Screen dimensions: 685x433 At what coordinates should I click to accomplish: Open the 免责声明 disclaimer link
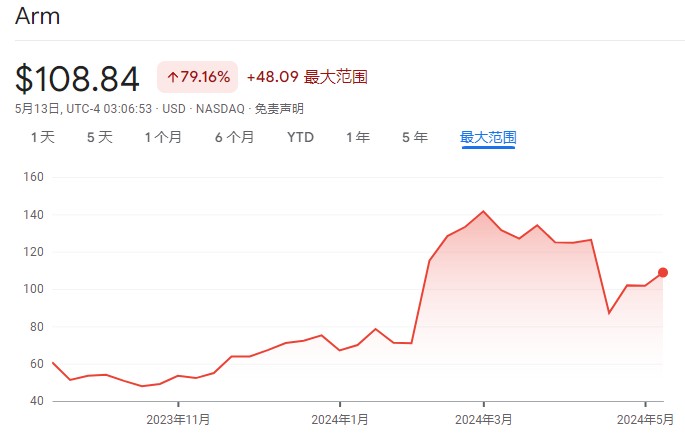pyautogui.click(x=279, y=108)
